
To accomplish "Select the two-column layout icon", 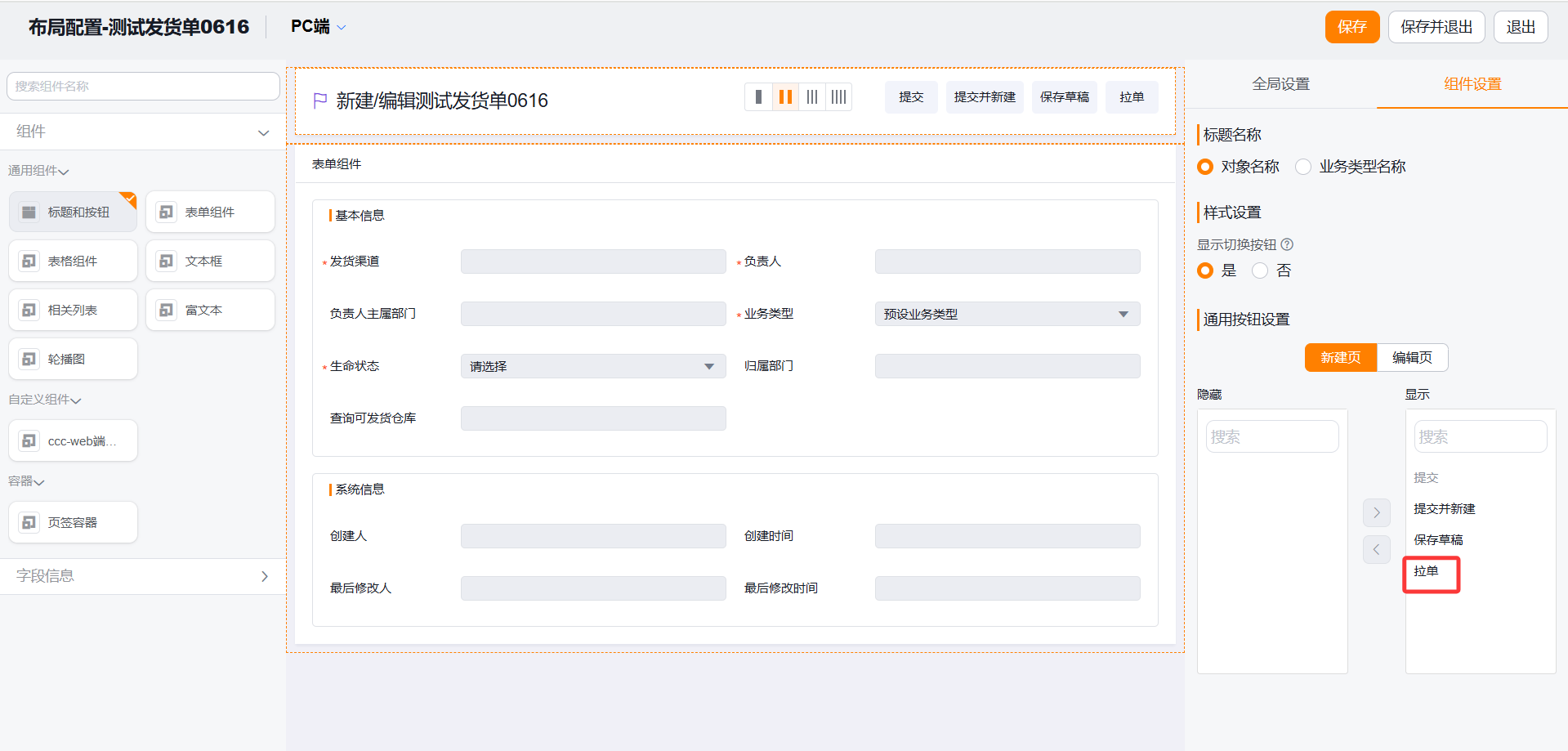I will [785, 97].
